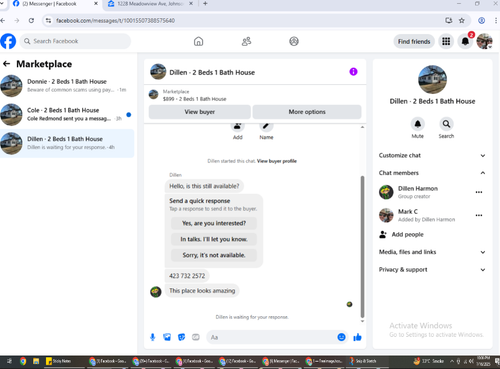Select quick response 'Yes, are you interested?'
Image resolution: width=500 pixels, height=369 pixels.
pos(214,223)
